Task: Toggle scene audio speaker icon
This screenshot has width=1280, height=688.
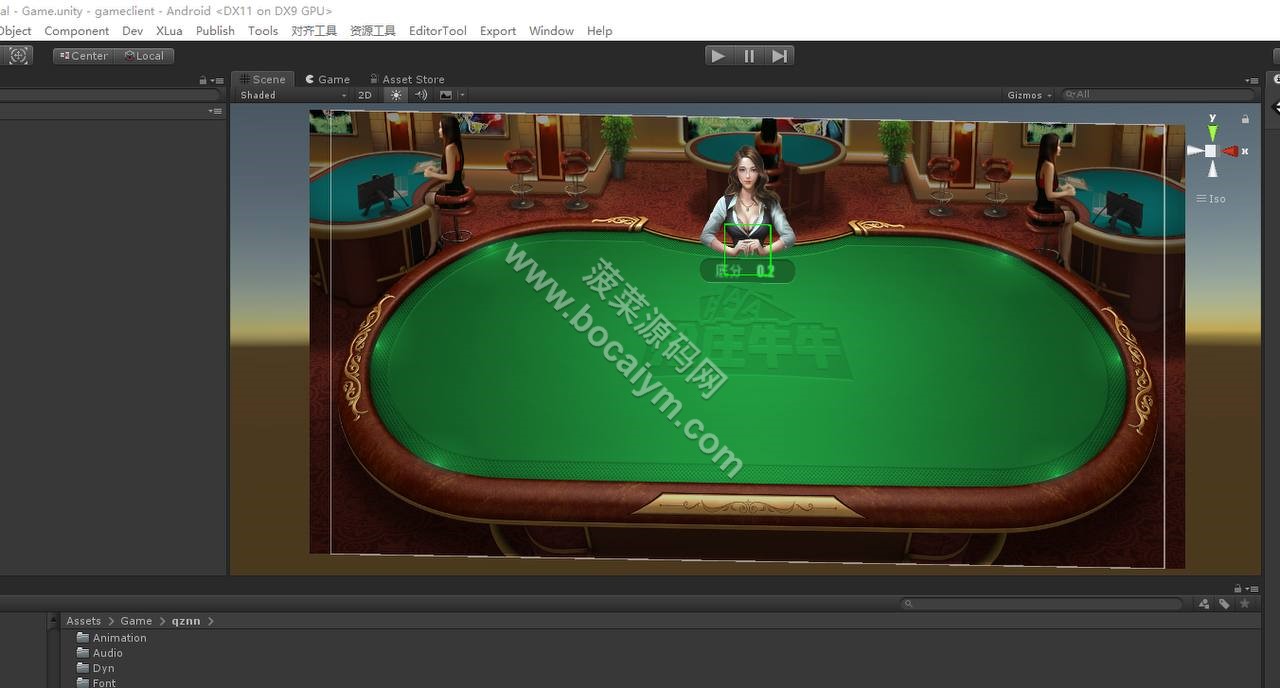Action: [x=421, y=95]
